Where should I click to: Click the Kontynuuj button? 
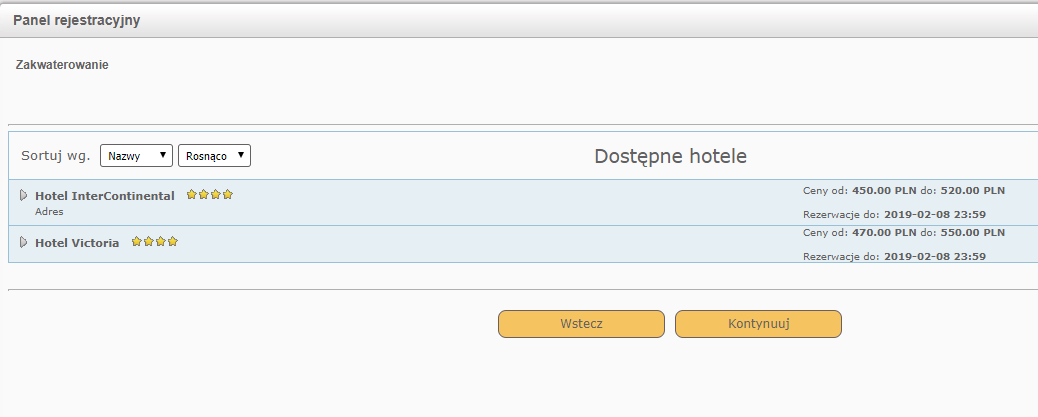click(758, 324)
